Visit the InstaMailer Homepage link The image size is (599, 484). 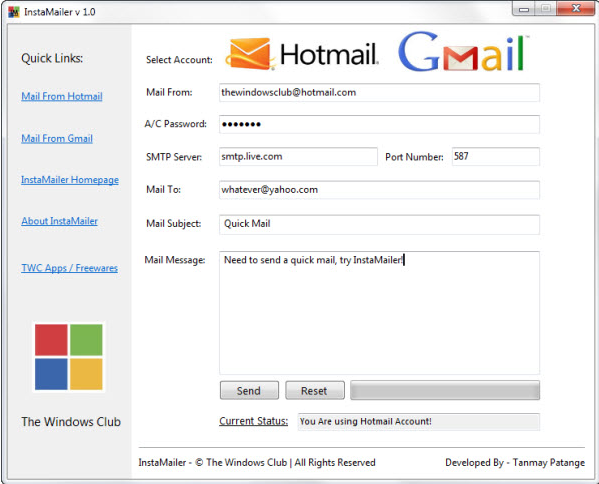70,180
